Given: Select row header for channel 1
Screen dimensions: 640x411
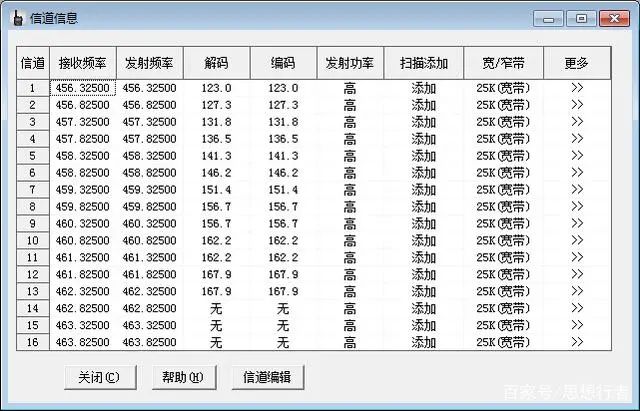Looking at the screenshot, I should click(x=33, y=88).
